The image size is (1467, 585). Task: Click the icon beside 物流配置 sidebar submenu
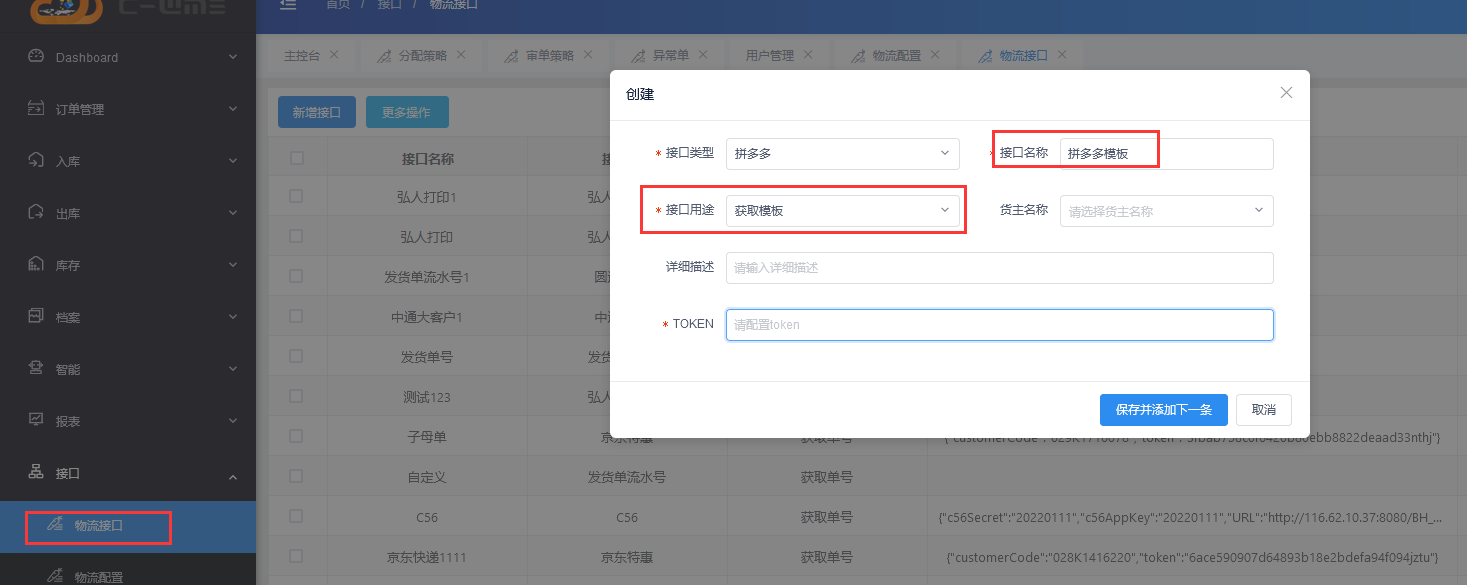tap(55, 577)
